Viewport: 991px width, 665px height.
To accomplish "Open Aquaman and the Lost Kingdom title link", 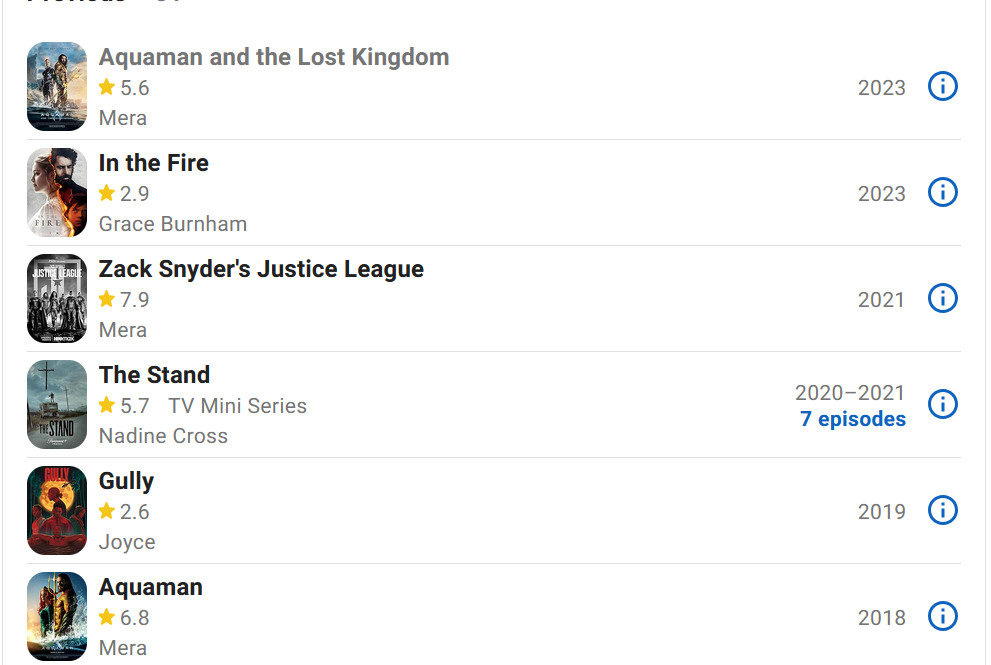I will point(273,57).
